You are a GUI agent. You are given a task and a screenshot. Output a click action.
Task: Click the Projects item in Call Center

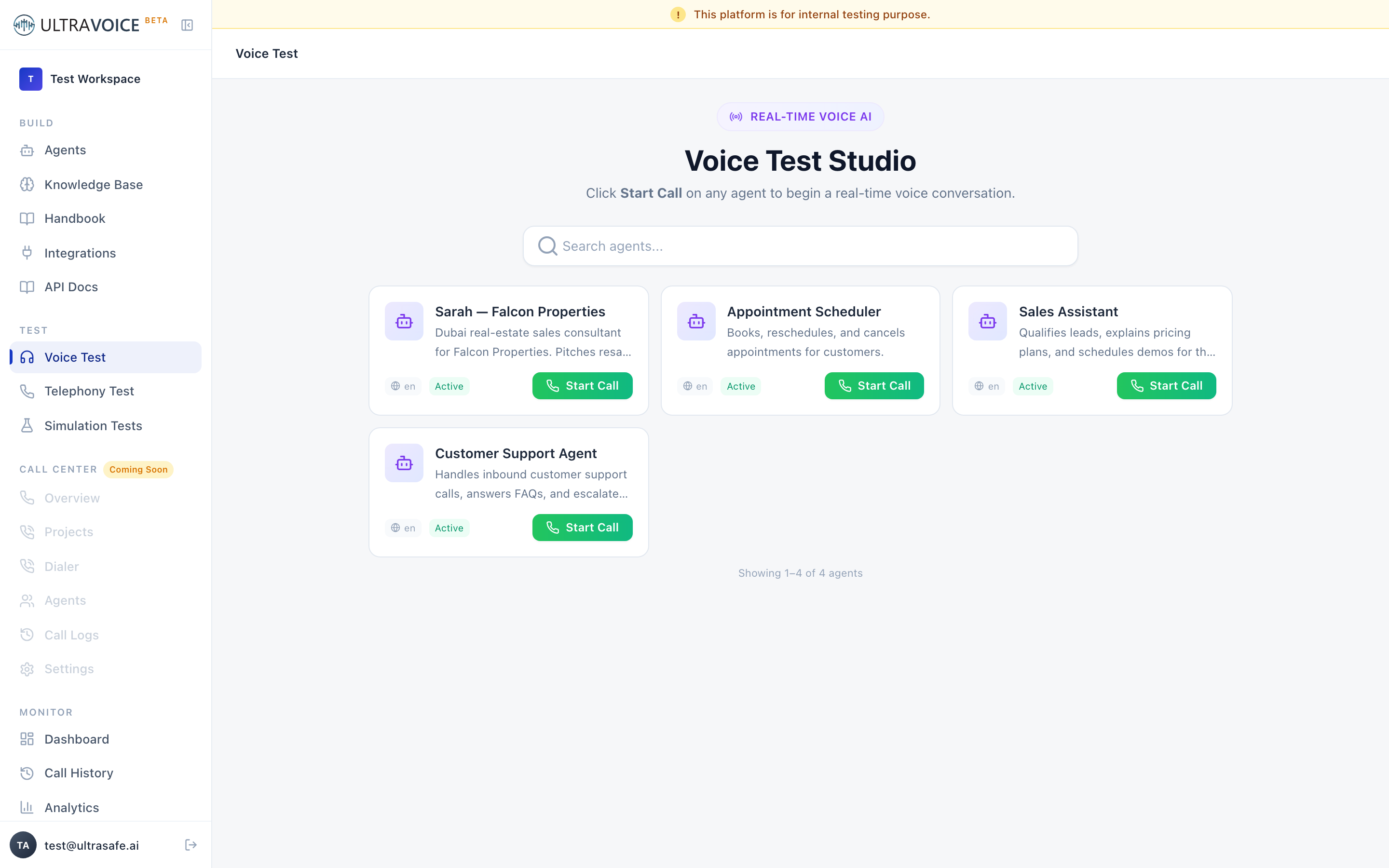point(106,532)
